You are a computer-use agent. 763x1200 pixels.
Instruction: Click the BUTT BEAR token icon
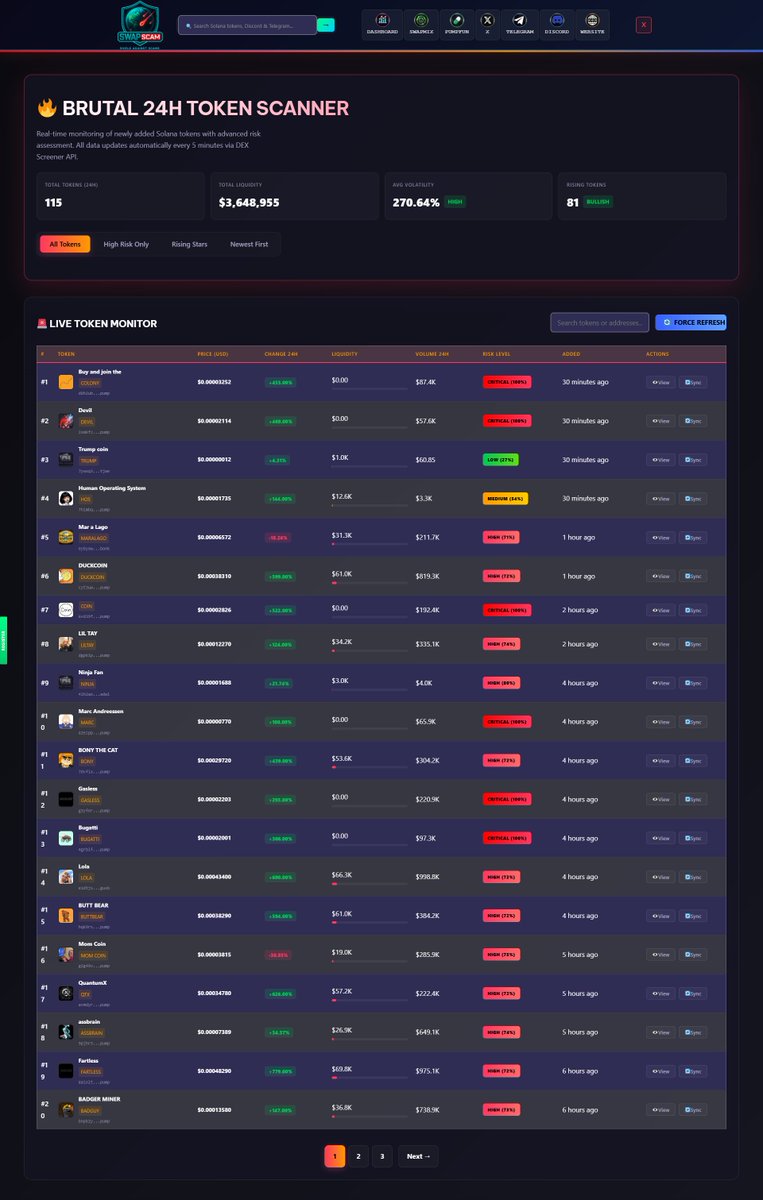click(x=66, y=915)
